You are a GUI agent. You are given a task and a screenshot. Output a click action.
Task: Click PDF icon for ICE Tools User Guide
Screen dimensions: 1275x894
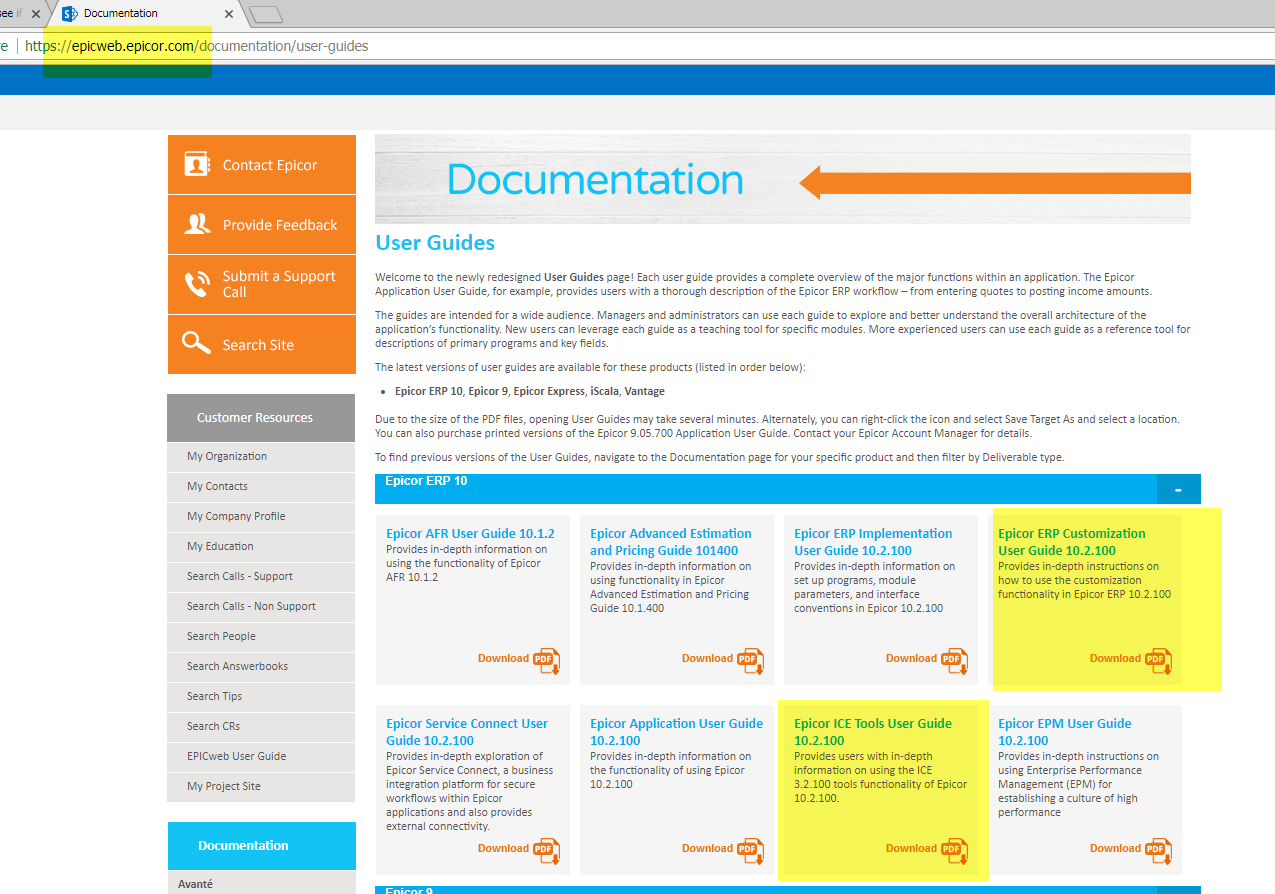[954, 850]
